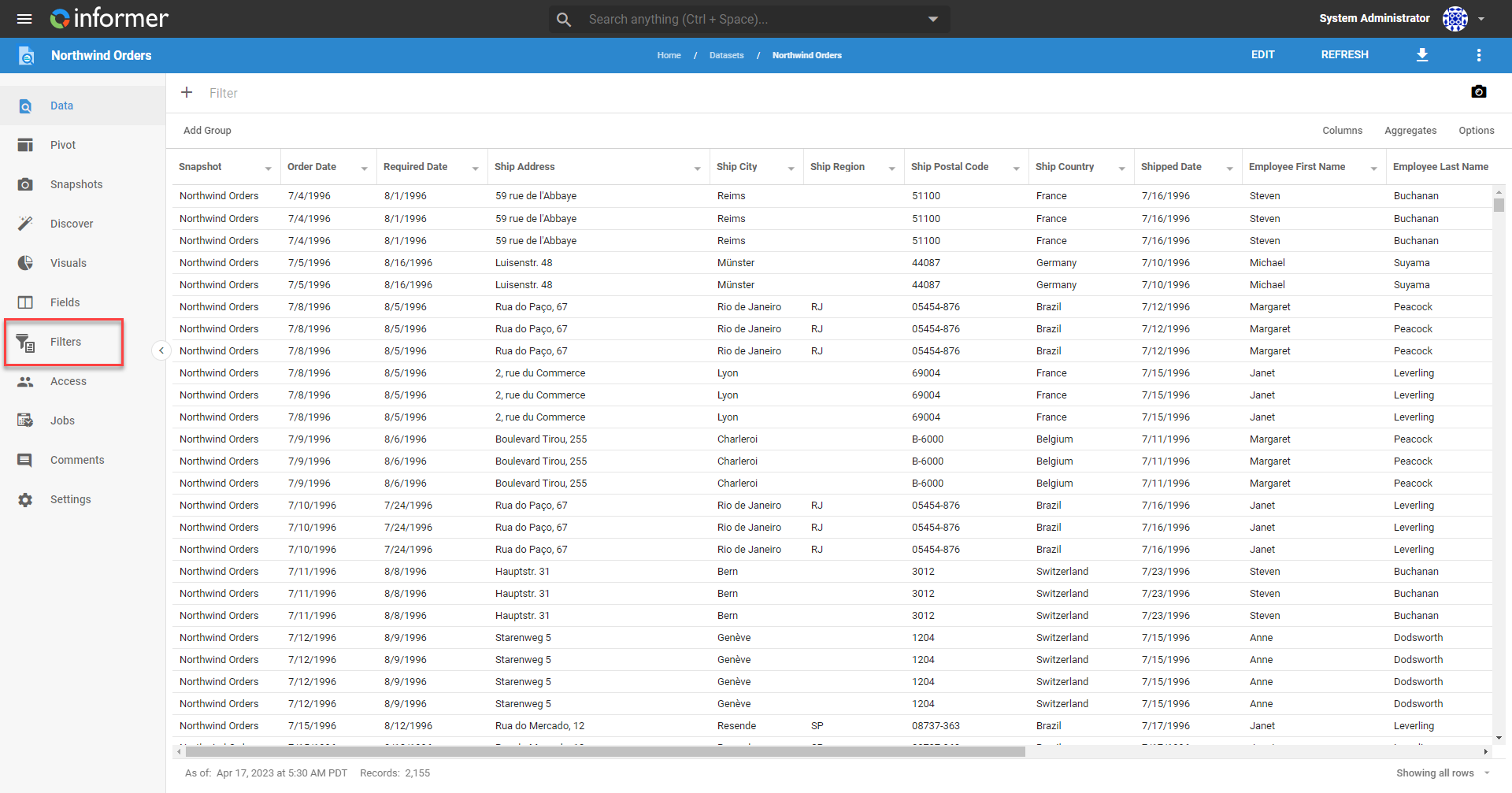Click the EDIT button
1512x793 pixels.
(x=1262, y=54)
